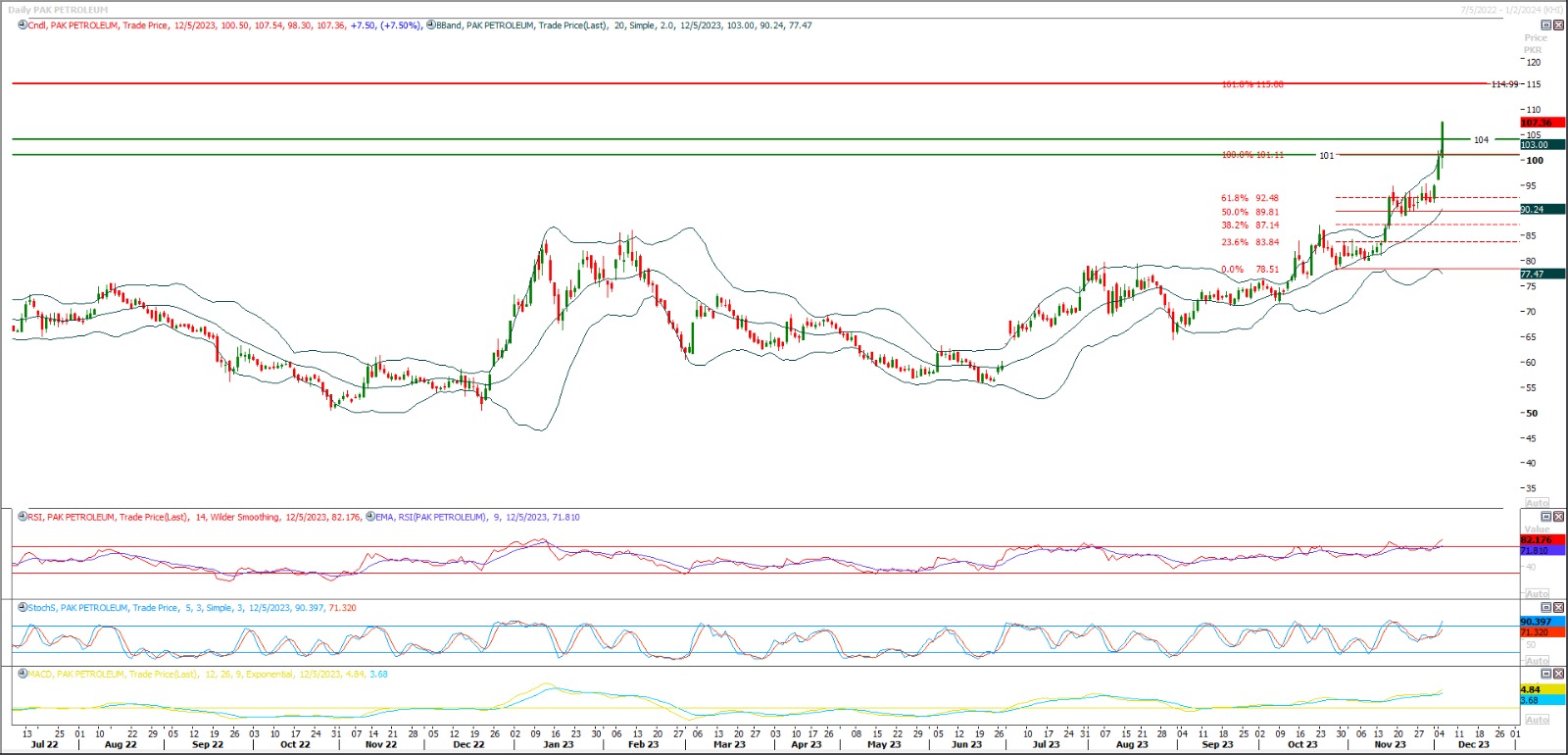Click the 7/5/2022 - 1/2/2024 date range label
This screenshot has width=1568, height=755.
[1512, 10]
